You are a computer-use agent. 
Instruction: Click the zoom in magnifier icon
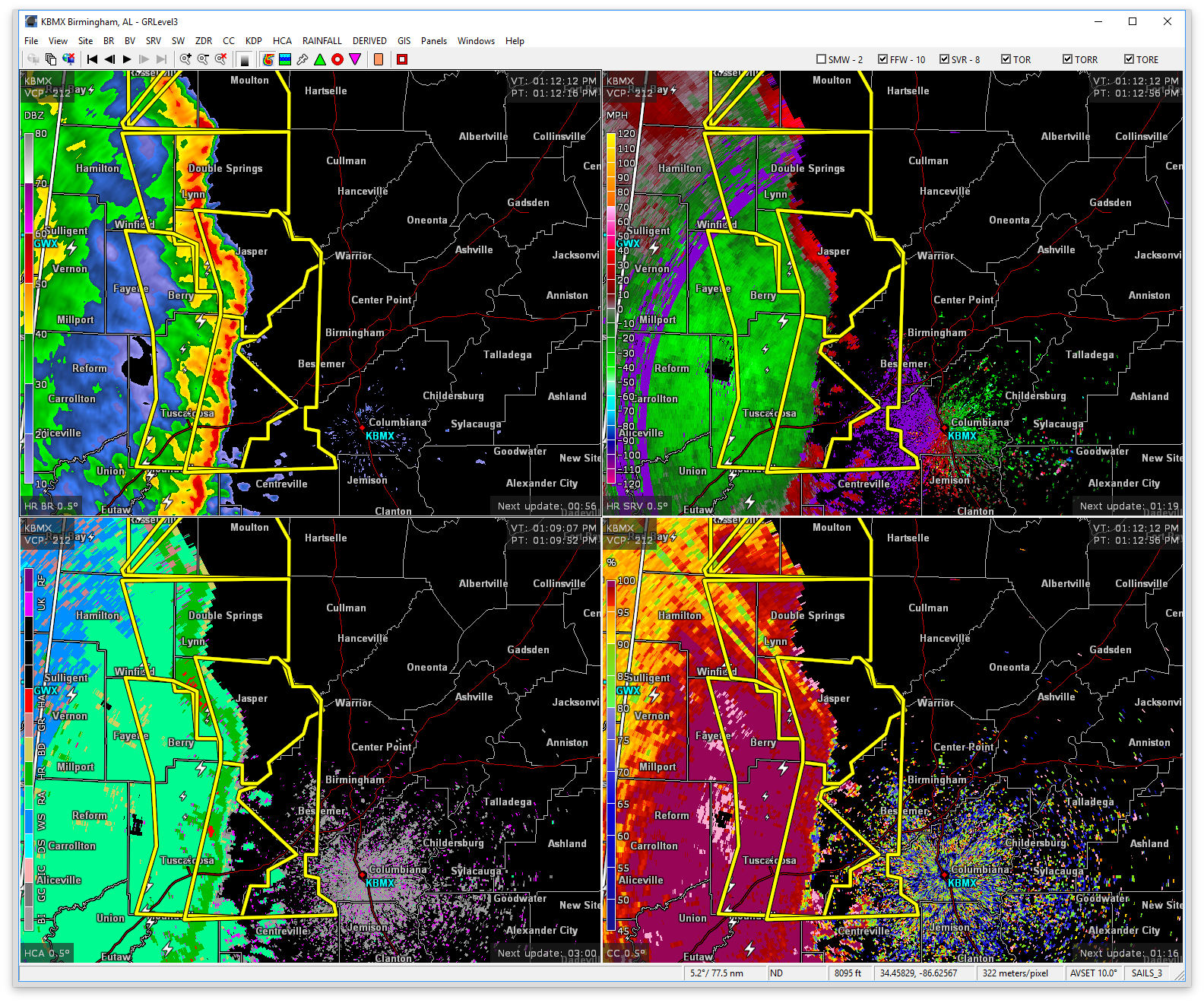click(x=185, y=59)
